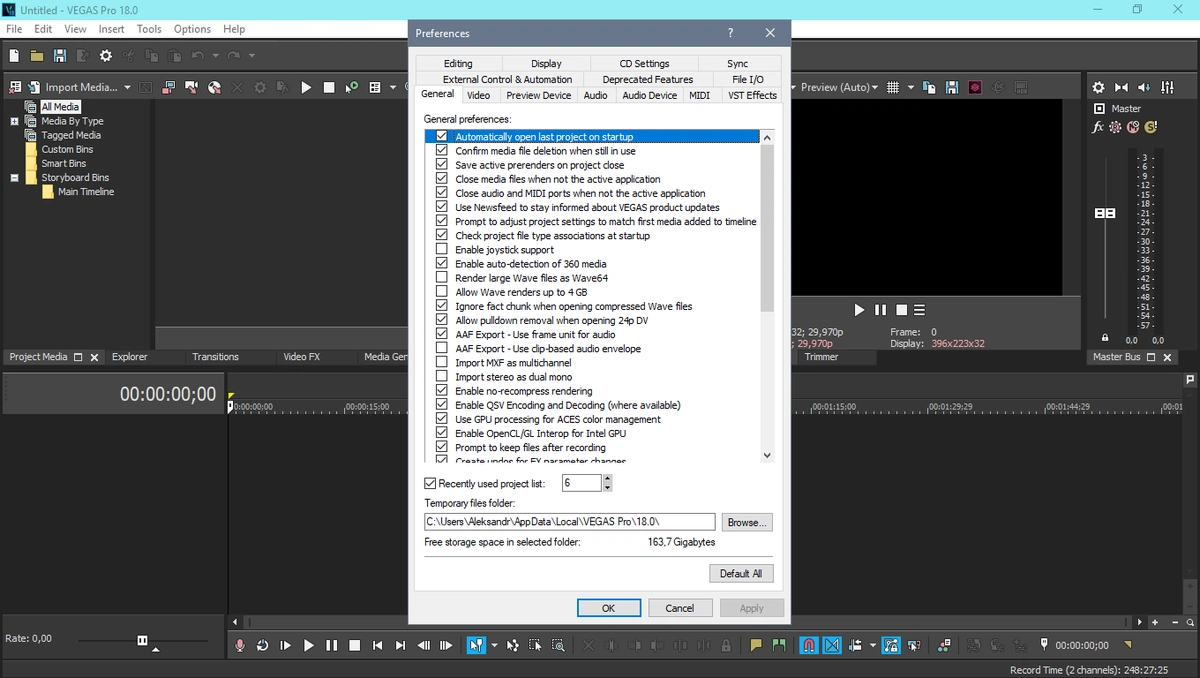Image resolution: width=1200 pixels, height=678 pixels.
Task: Confirm preferences with OK button
Action: [x=608, y=608]
